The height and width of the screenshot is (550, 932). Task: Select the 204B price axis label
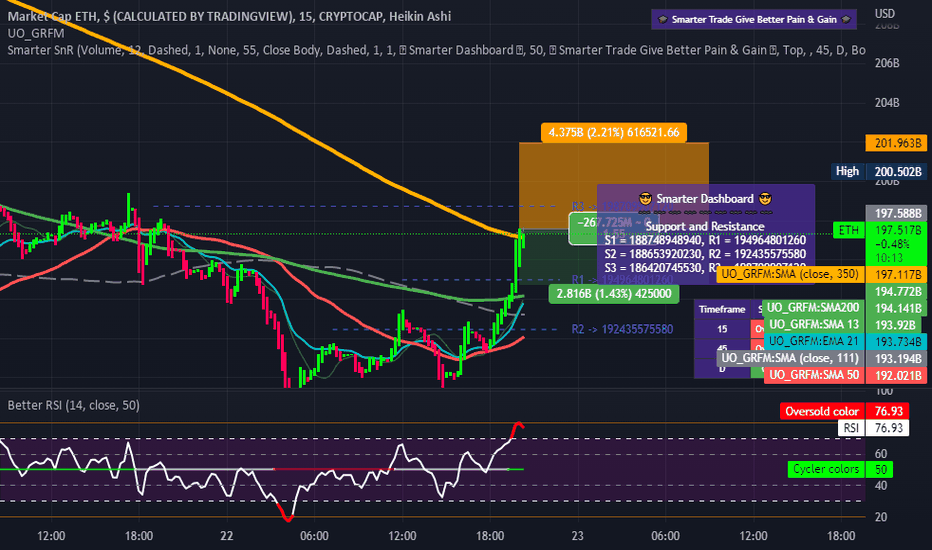tap(887, 103)
